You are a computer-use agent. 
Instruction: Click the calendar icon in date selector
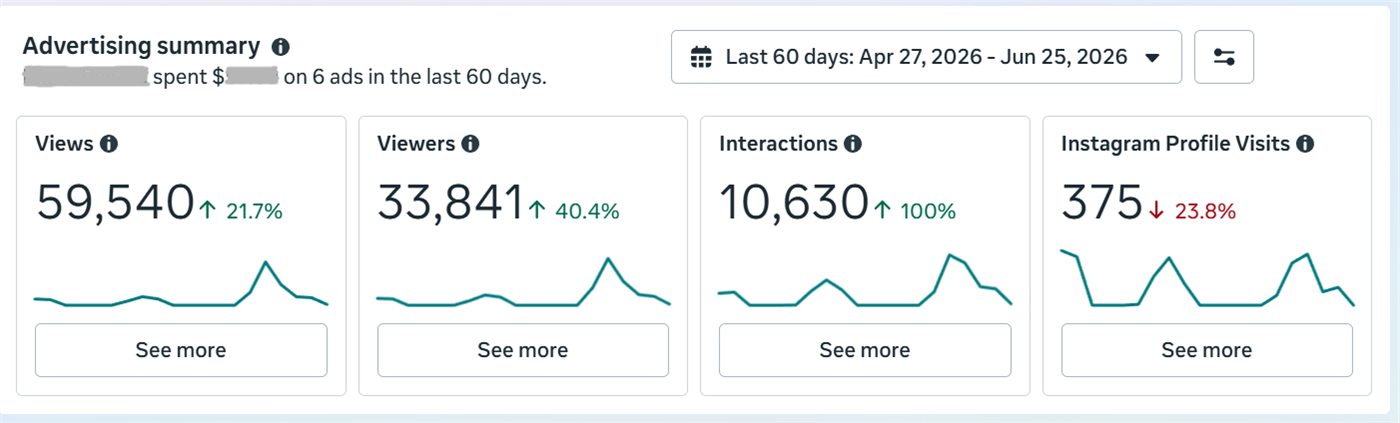(702, 57)
